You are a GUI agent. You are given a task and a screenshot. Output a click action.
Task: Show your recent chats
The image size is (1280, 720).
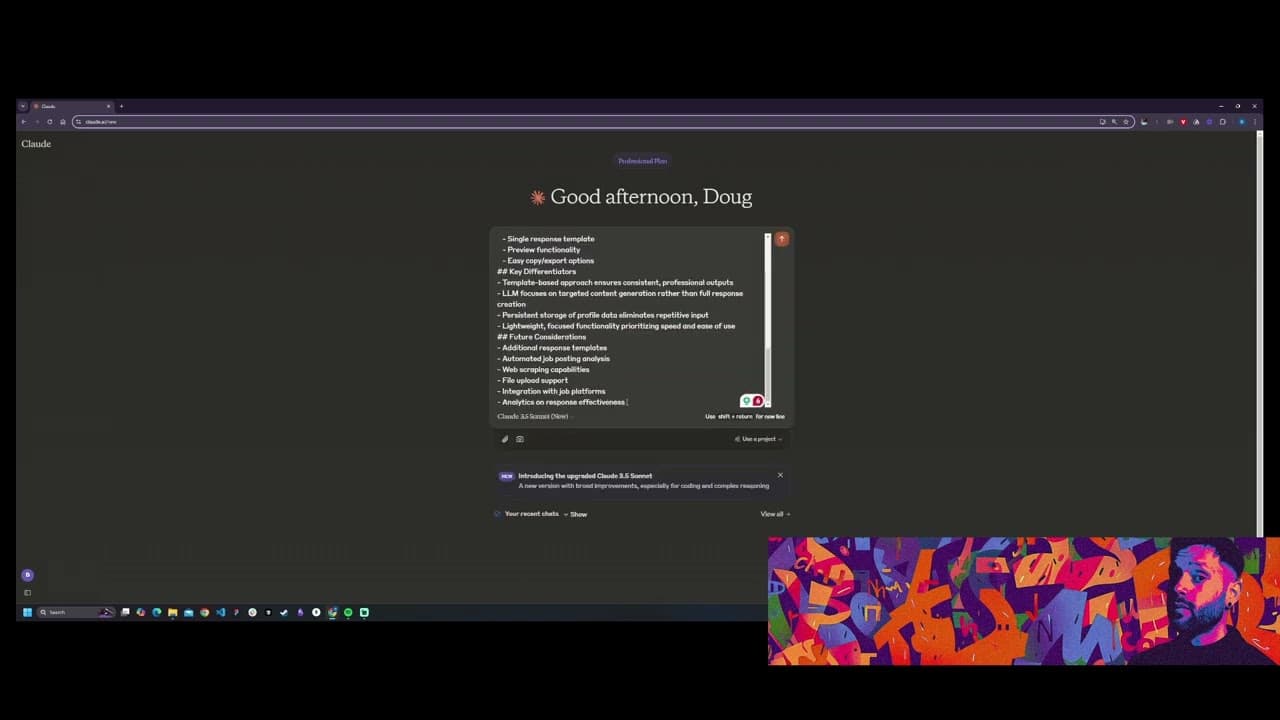click(575, 514)
